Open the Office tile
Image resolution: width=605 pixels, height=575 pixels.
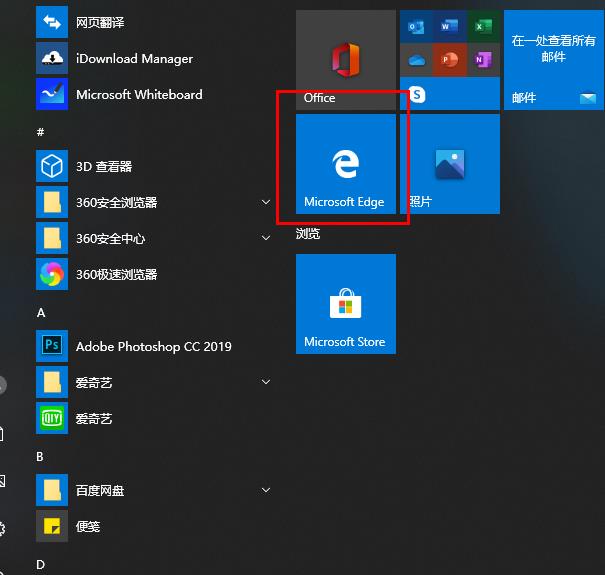(x=345, y=60)
